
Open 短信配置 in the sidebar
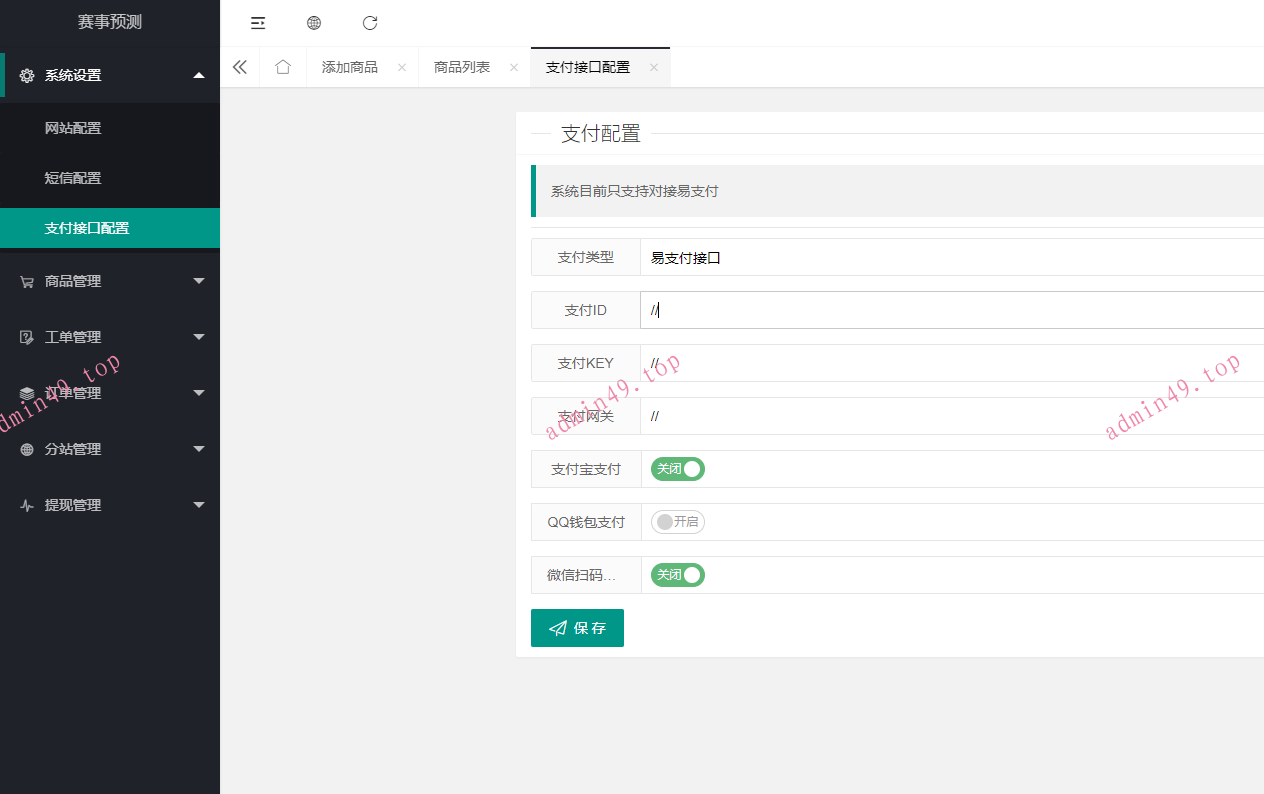coord(73,178)
